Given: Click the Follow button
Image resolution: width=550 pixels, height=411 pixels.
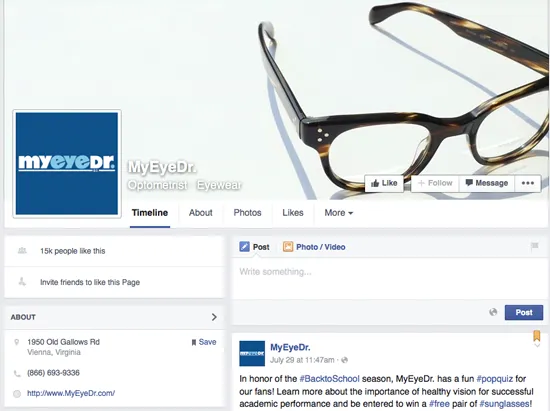Looking at the screenshot, I should (435, 183).
